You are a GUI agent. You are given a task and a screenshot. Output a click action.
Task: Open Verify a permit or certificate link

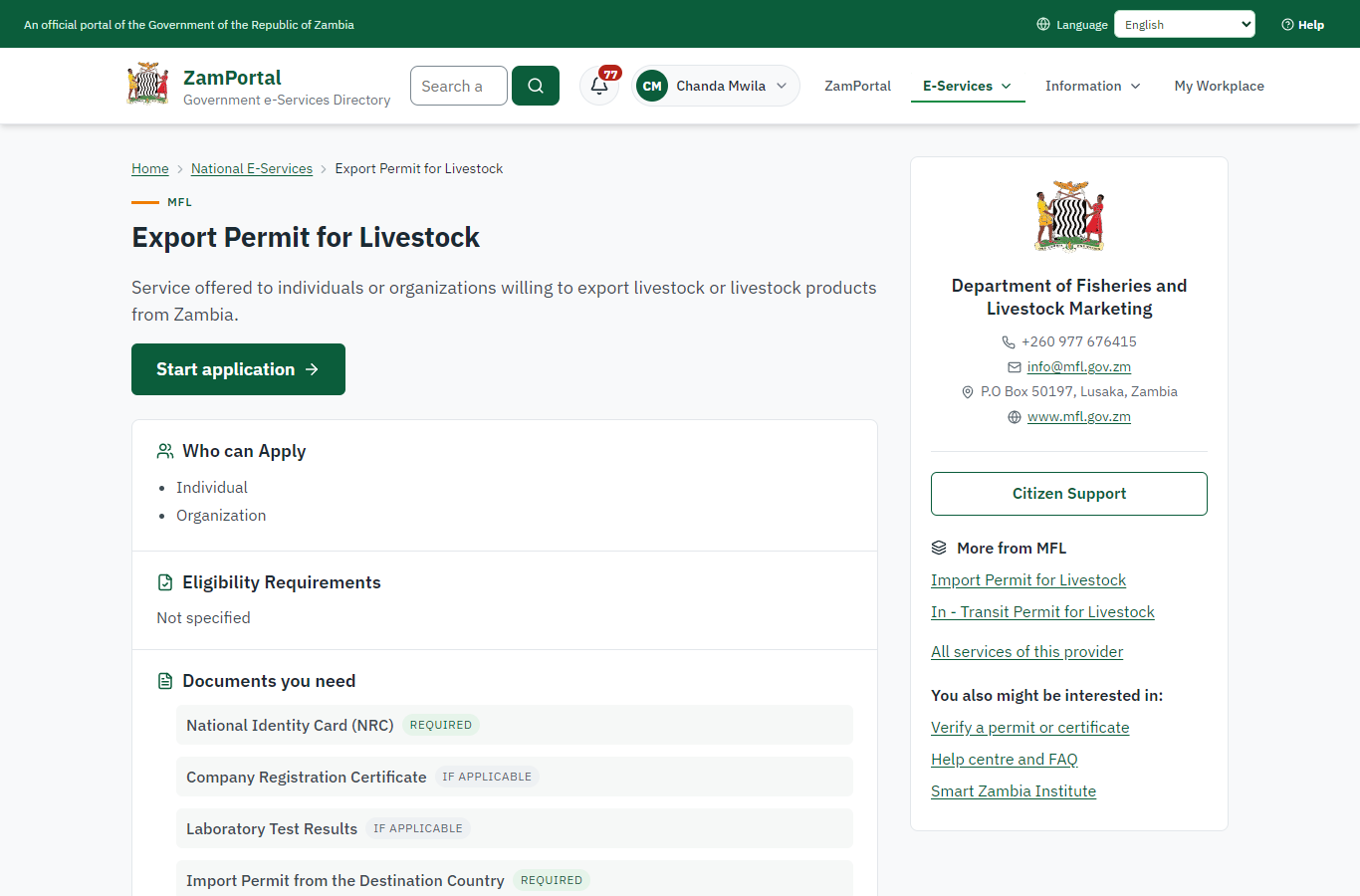pyautogui.click(x=1029, y=728)
